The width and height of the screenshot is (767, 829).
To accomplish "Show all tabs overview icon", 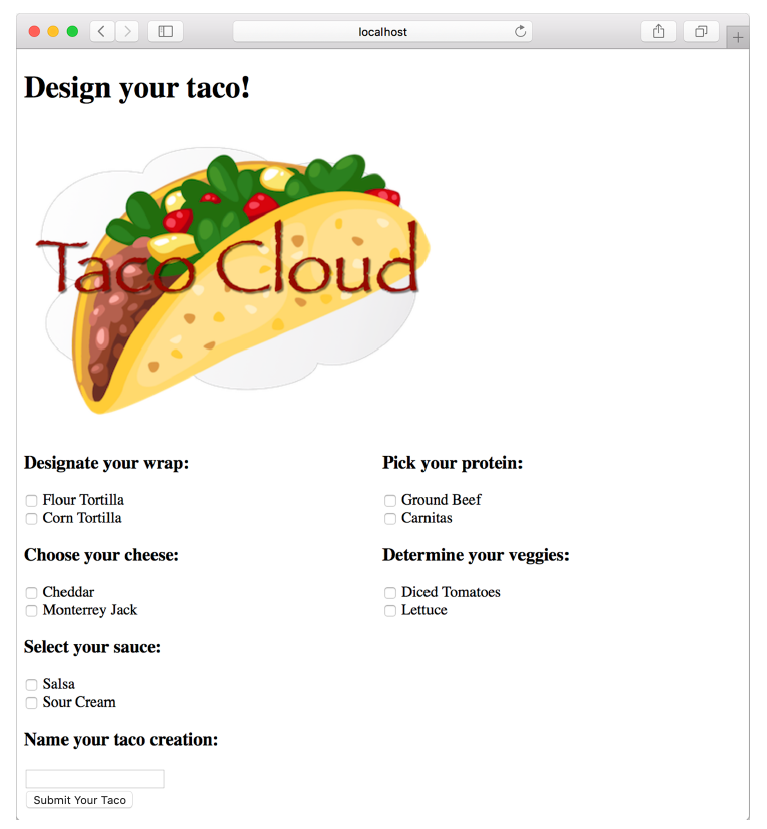I will click(701, 32).
